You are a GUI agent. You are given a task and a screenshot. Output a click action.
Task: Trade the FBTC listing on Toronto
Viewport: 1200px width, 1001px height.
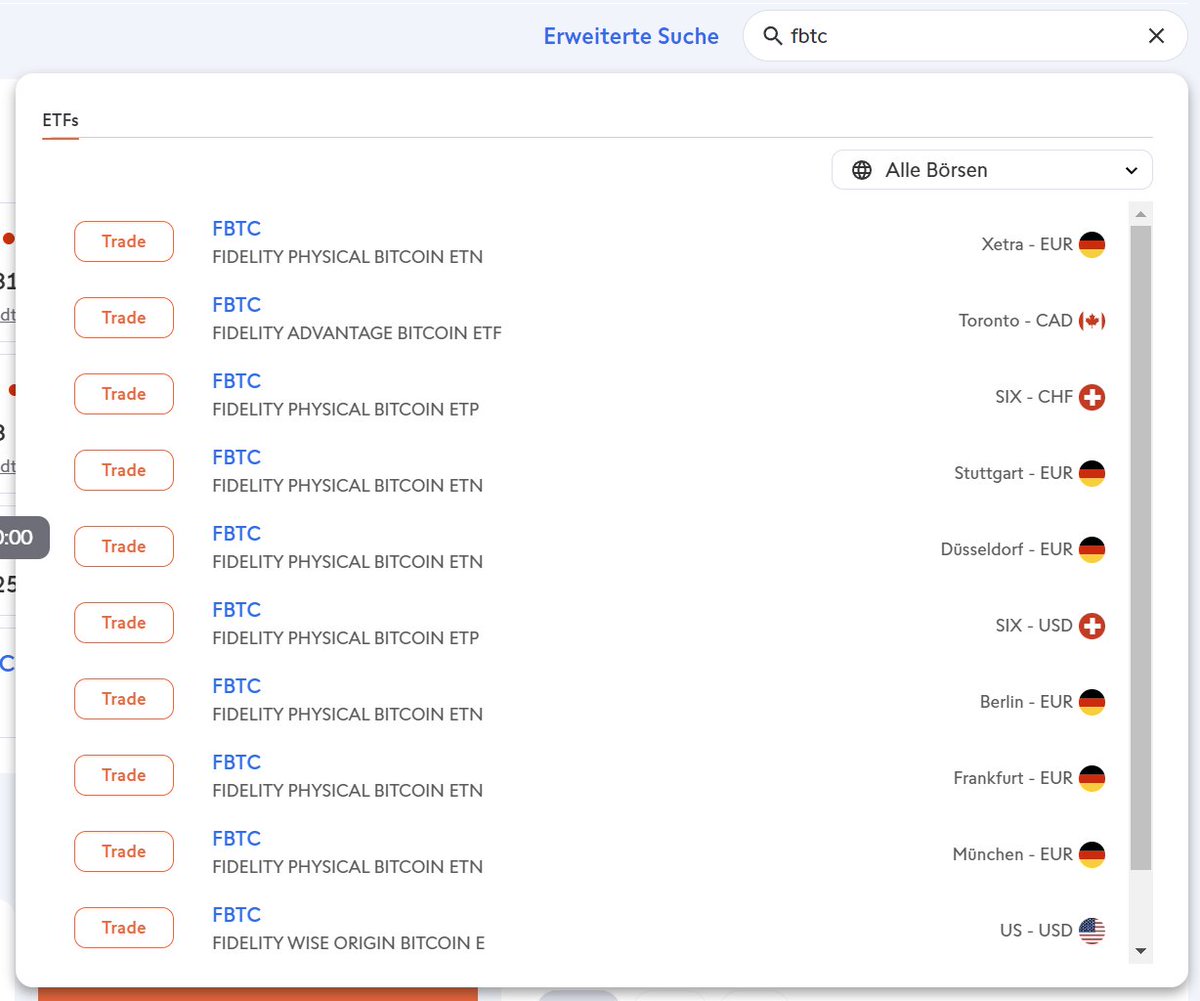pyautogui.click(x=124, y=317)
